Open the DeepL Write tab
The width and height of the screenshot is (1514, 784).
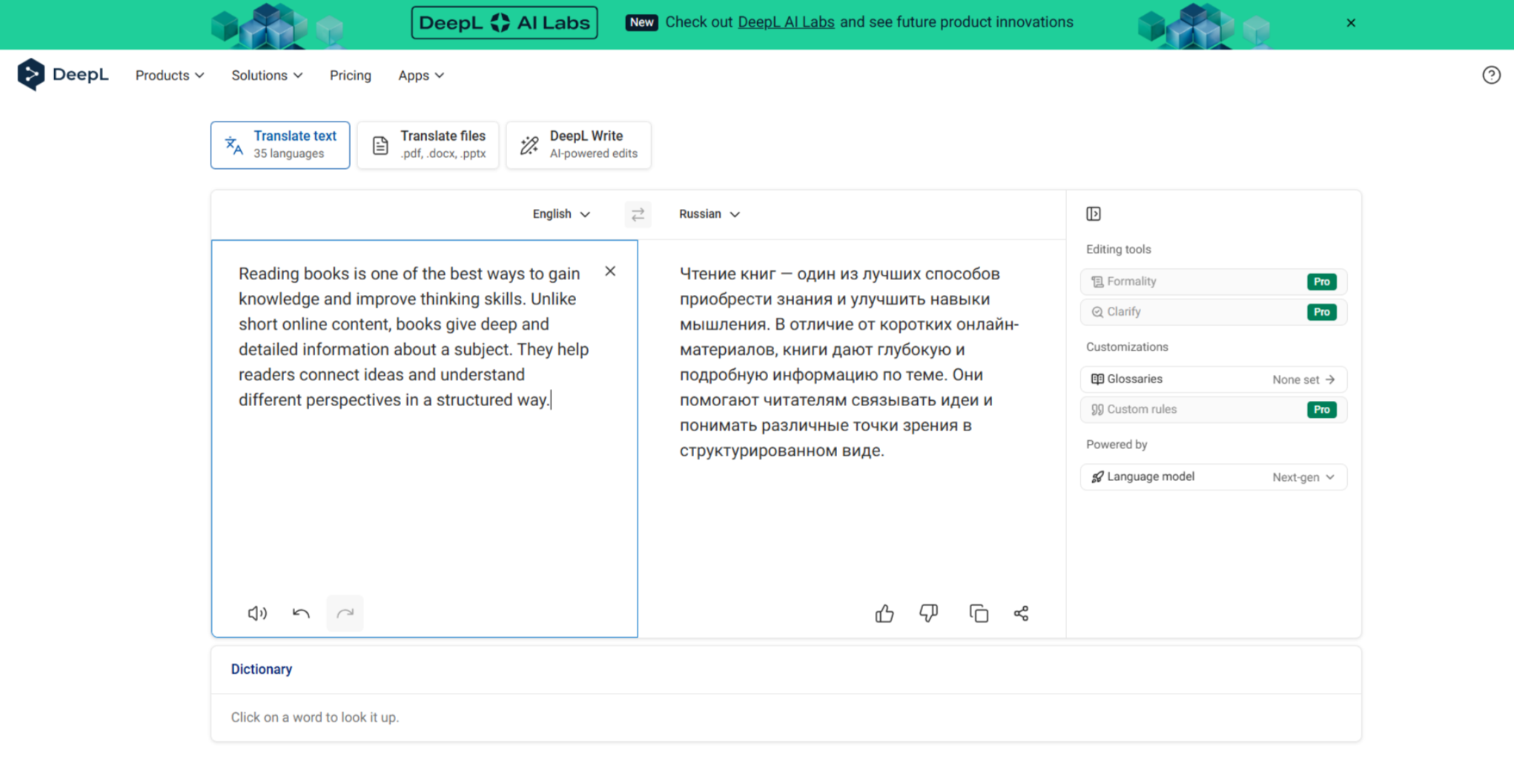(578, 144)
